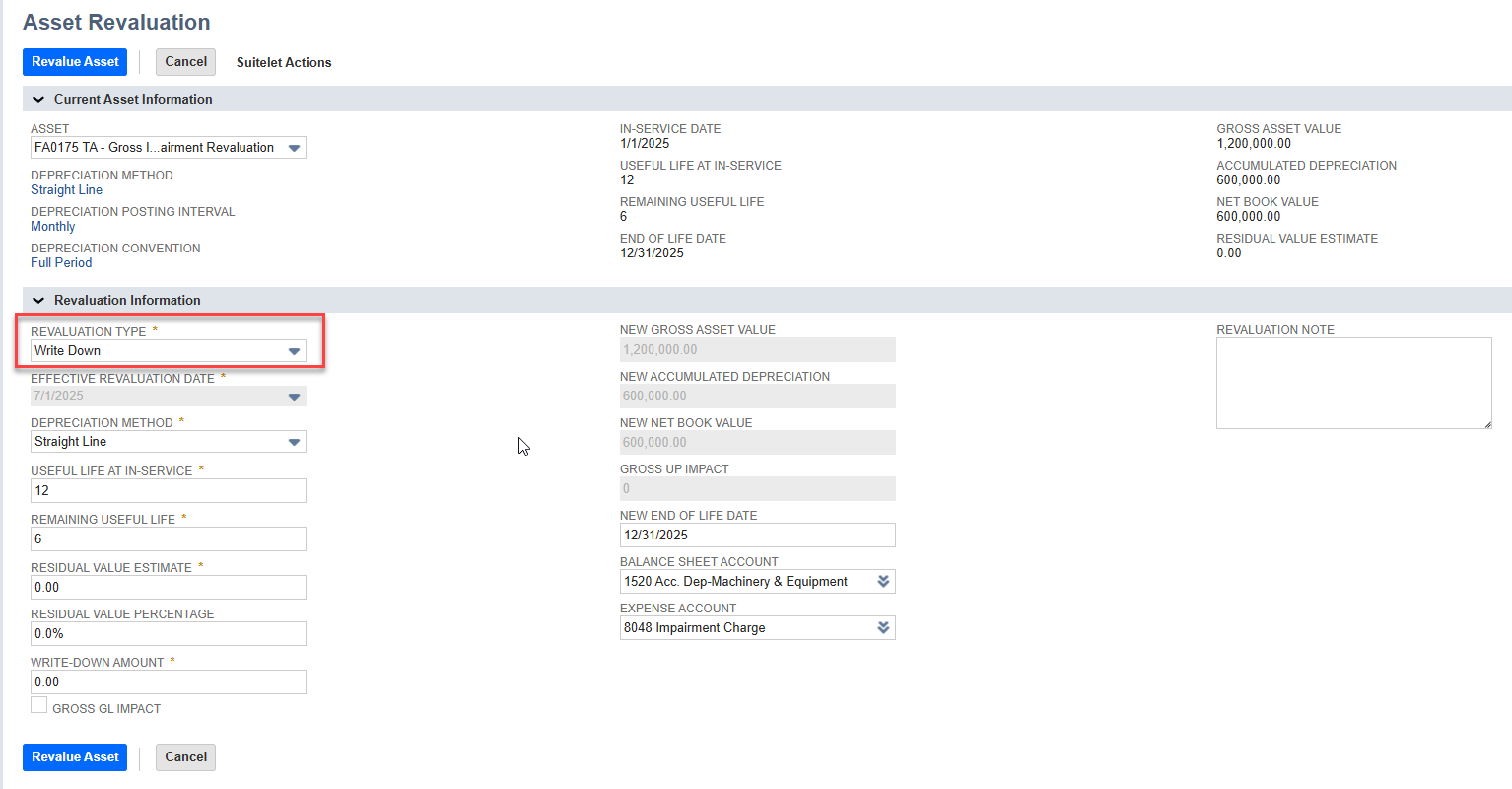This screenshot has width=1512, height=789.
Task: Open the Full Period convention link
Action: pos(61,263)
